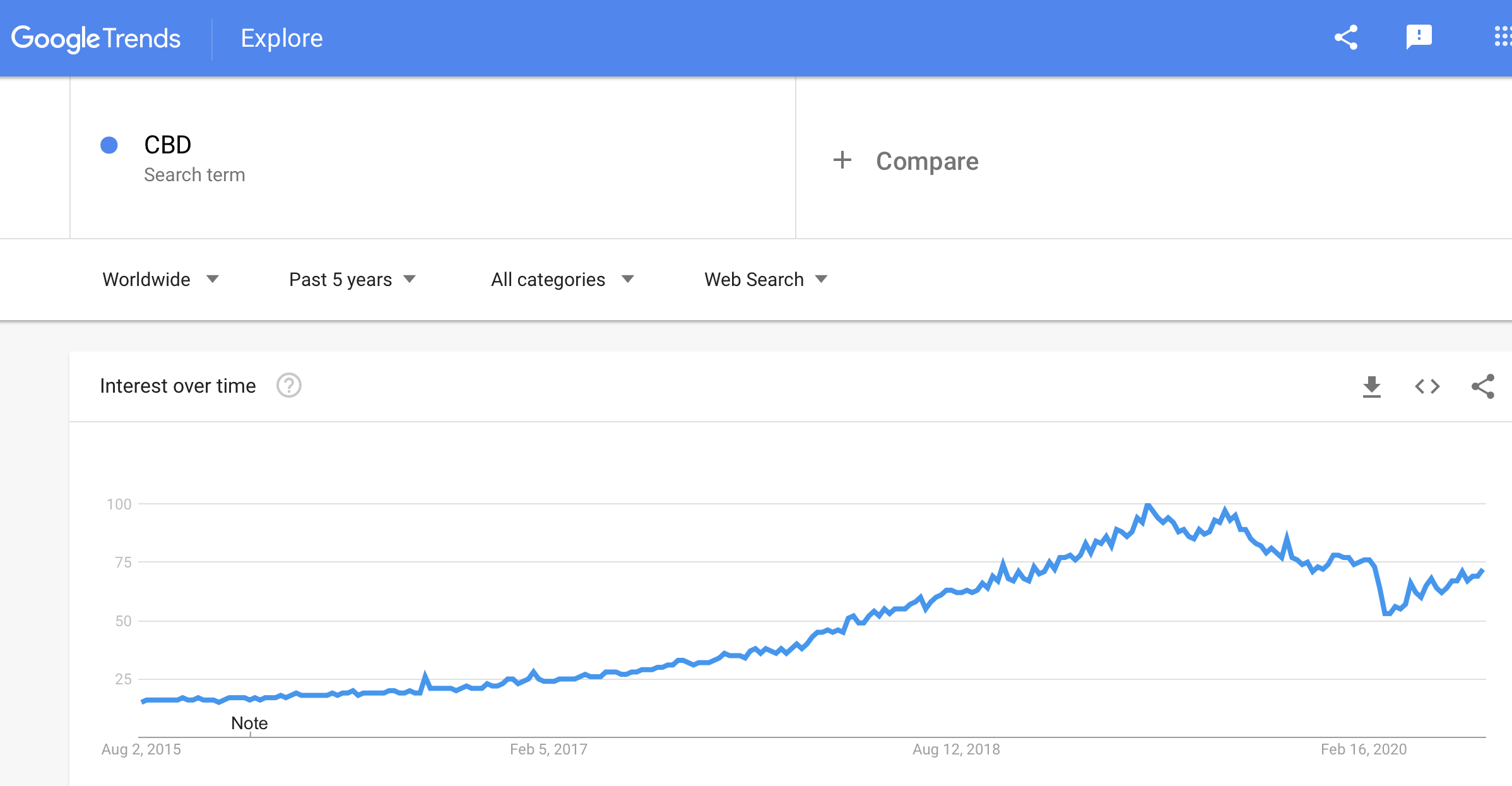
Task: Click the Note marker on the timeline
Action: click(249, 723)
